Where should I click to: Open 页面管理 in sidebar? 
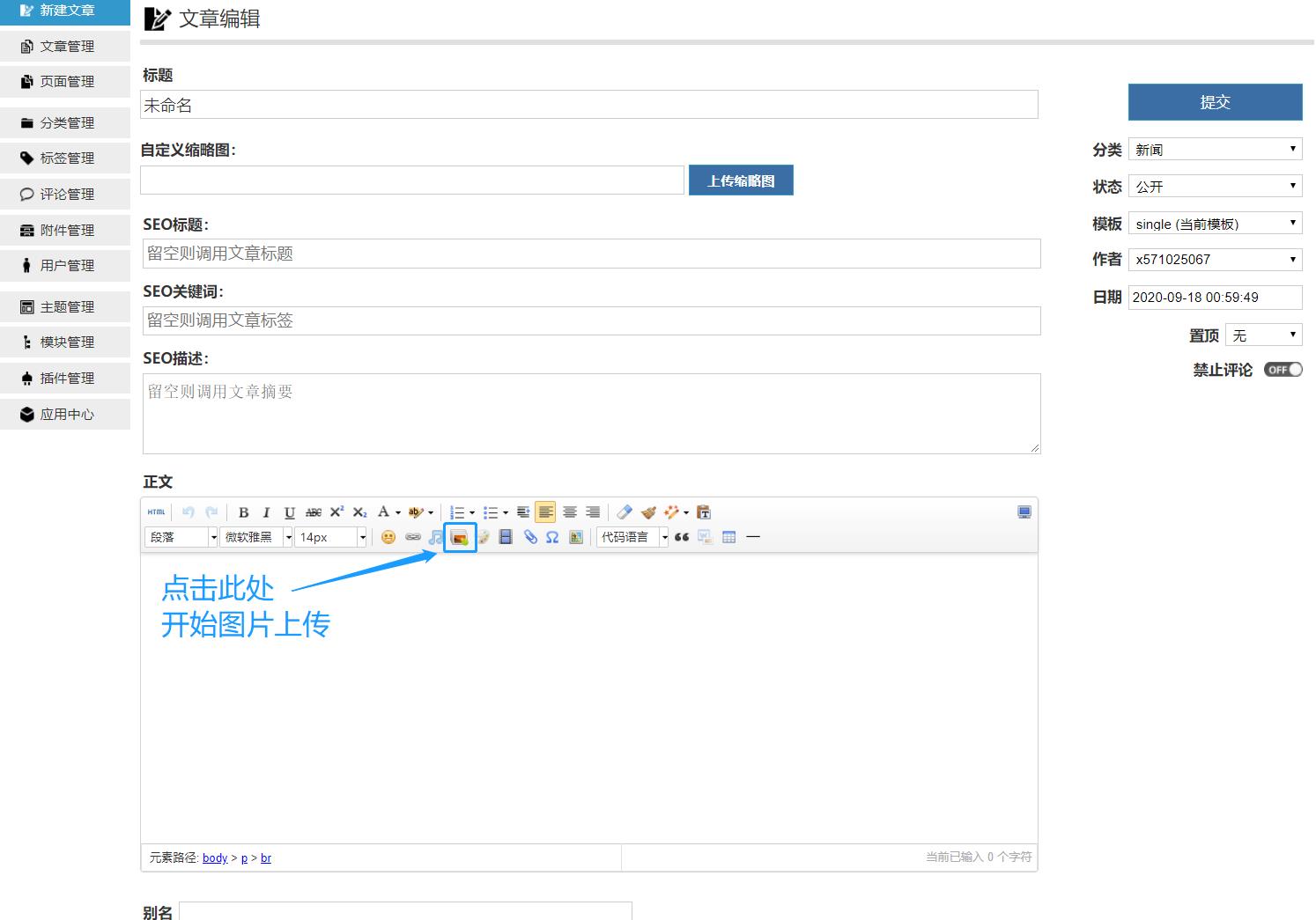[65, 81]
